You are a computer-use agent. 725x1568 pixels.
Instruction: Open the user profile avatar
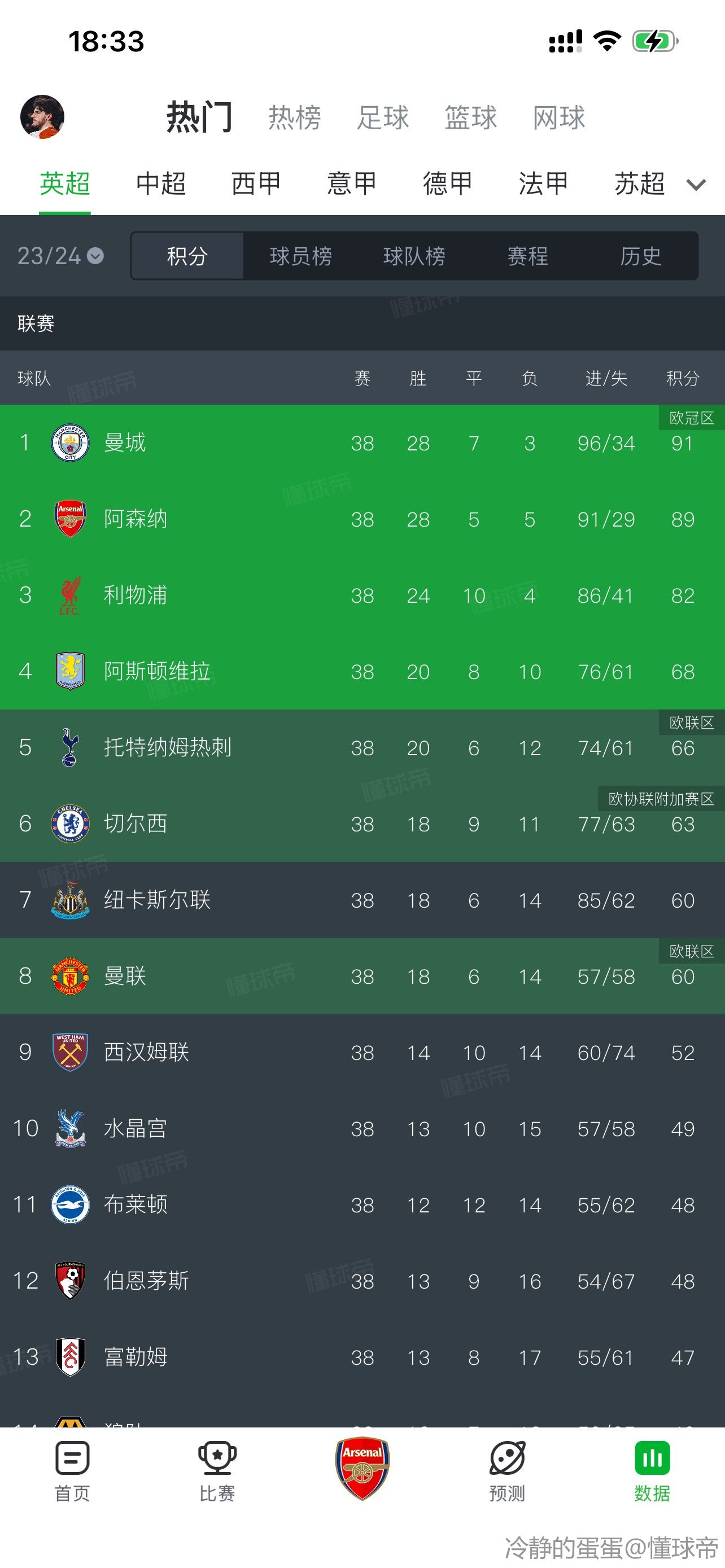tap(42, 117)
